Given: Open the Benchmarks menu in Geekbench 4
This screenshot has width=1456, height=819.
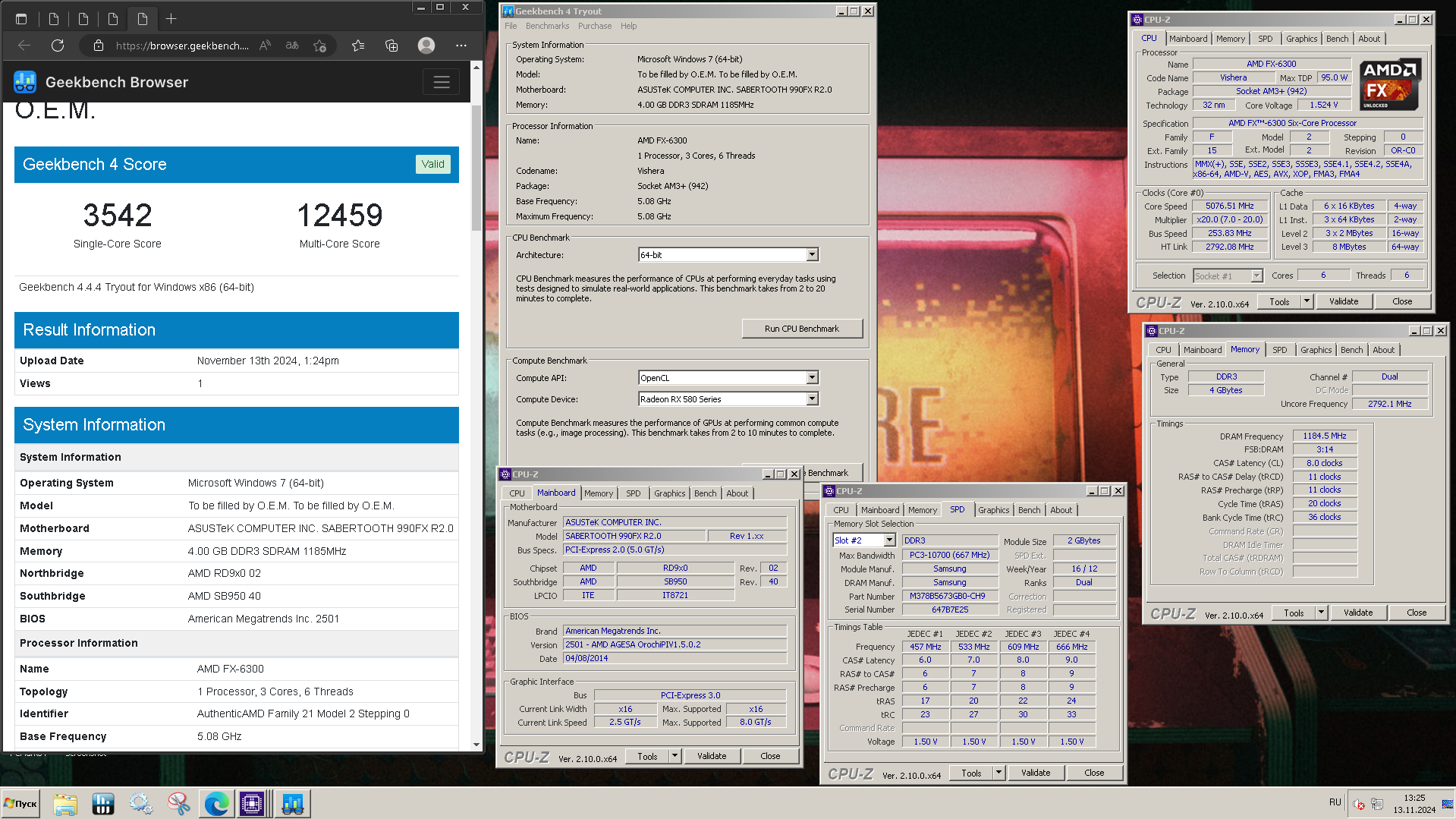Looking at the screenshot, I should (x=547, y=26).
